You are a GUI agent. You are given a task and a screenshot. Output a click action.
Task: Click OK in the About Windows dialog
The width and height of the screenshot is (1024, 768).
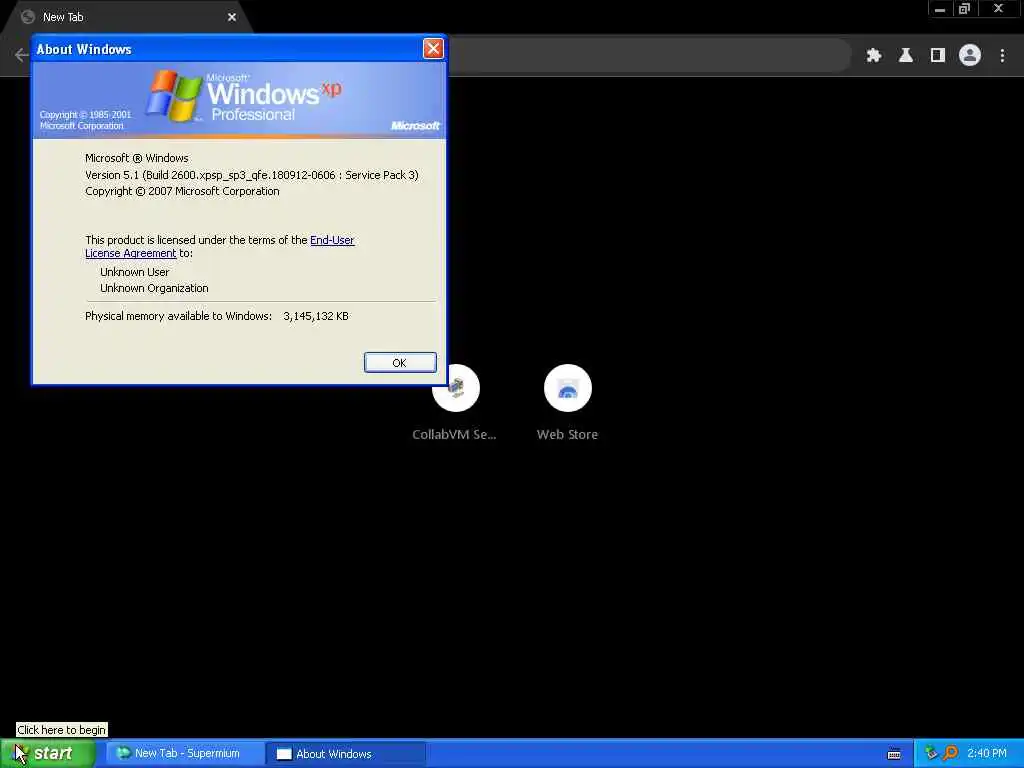(x=400, y=362)
